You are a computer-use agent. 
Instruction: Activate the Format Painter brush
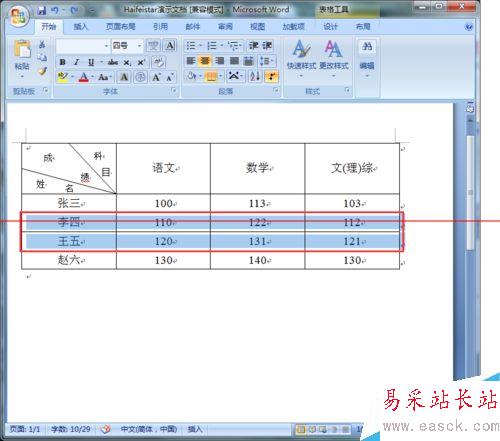pos(42,71)
